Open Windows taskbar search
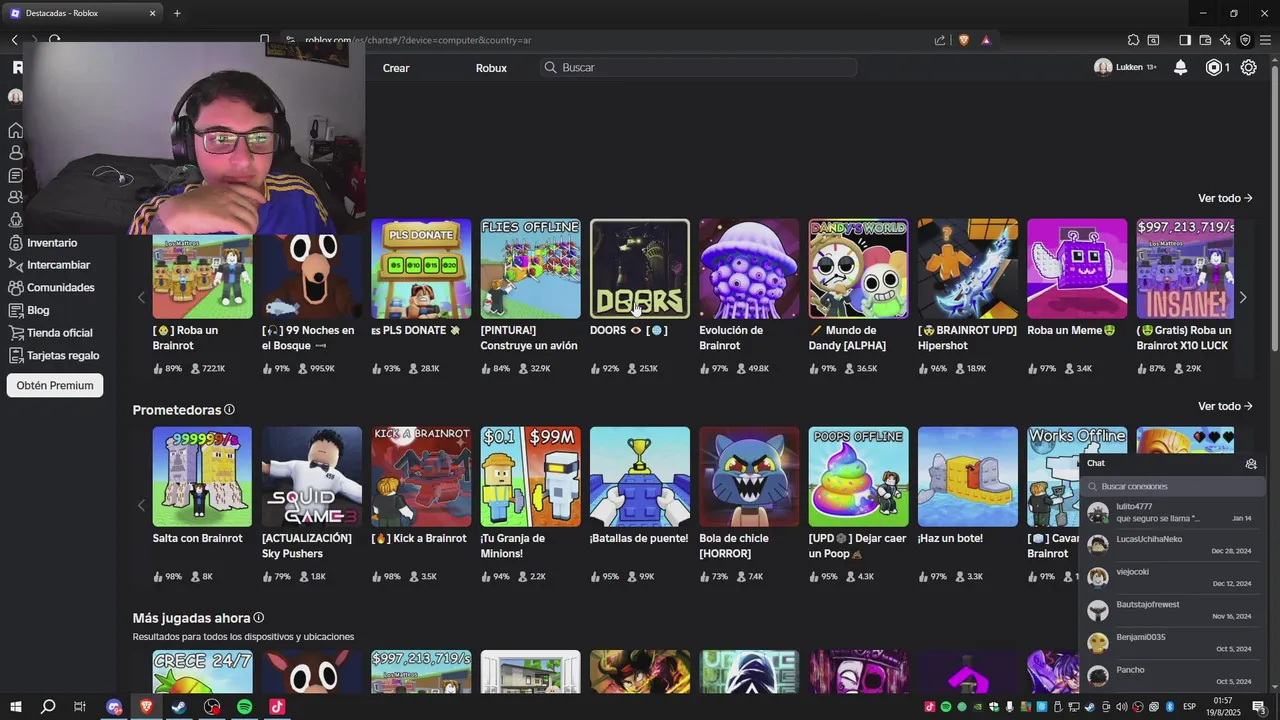Viewport: 1280px width, 720px height. [48, 707]
